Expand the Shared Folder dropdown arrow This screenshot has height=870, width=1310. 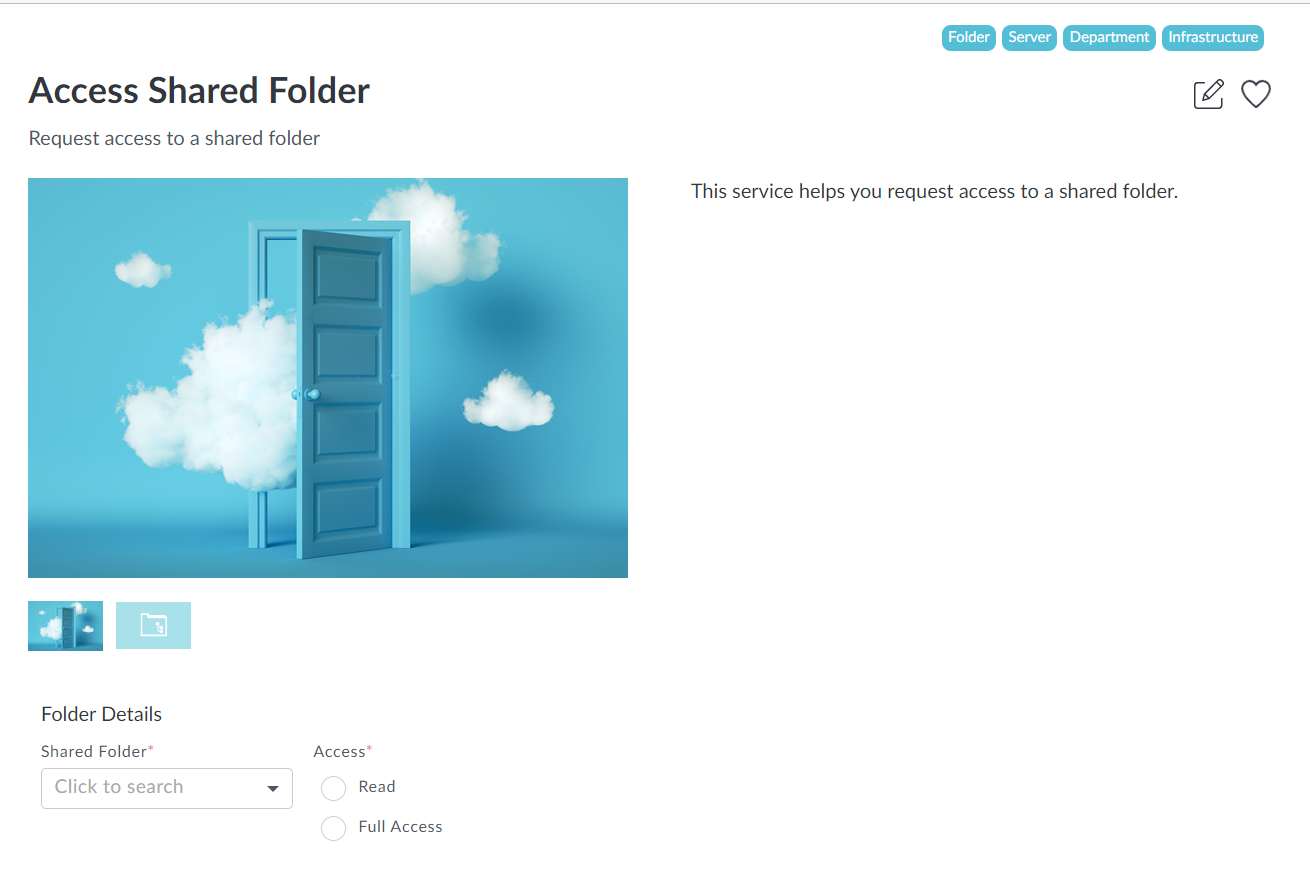273,789
